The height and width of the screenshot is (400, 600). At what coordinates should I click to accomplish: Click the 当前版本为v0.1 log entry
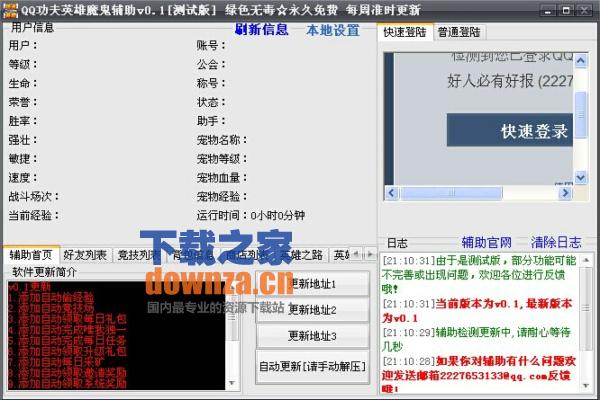click(477, 311)
